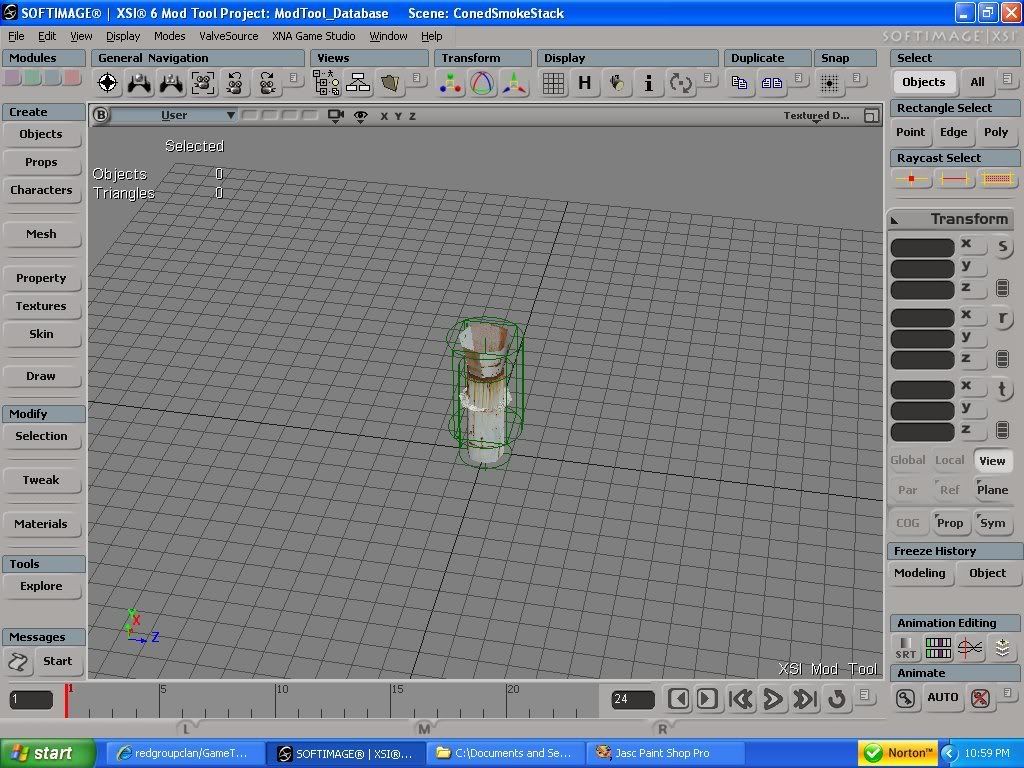1024x768 pixels.
Task: Select the Translate tool t icon
Action: (1002, 390)
